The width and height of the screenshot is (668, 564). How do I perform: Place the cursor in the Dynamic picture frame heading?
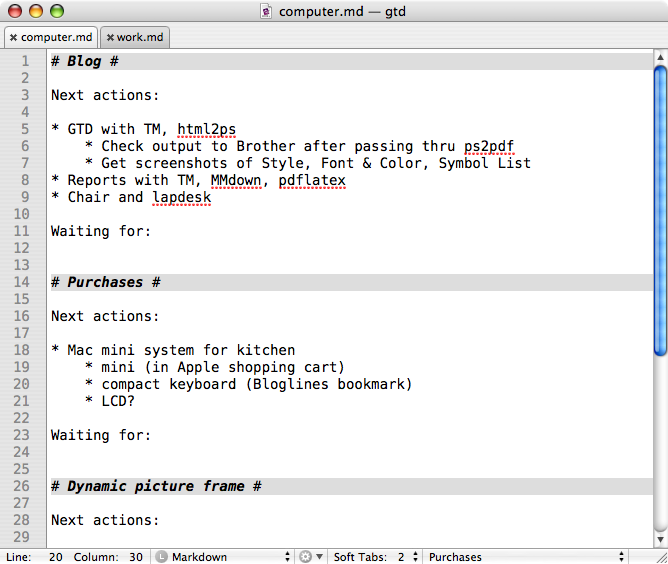pyautogui.click(x=156, y=486)
